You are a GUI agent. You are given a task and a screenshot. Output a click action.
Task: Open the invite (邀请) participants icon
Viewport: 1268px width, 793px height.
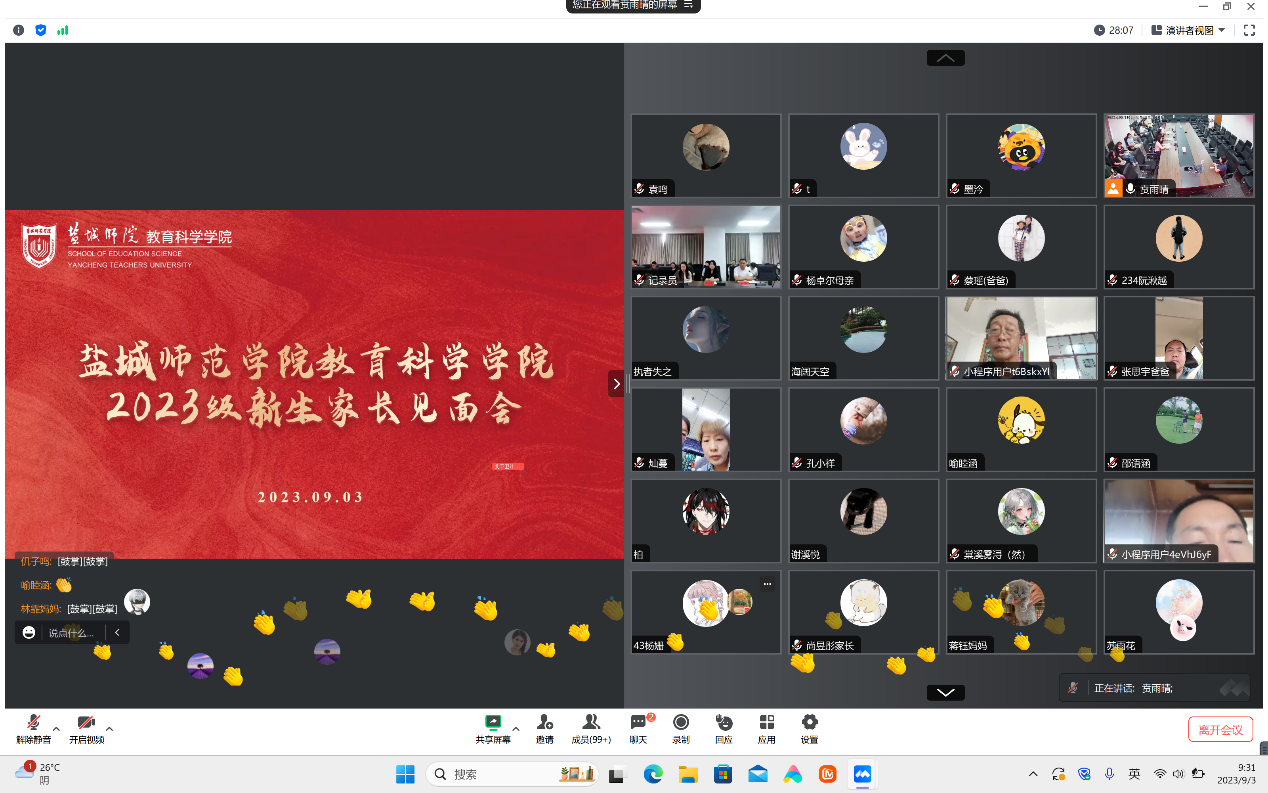(x=544, y=727)
